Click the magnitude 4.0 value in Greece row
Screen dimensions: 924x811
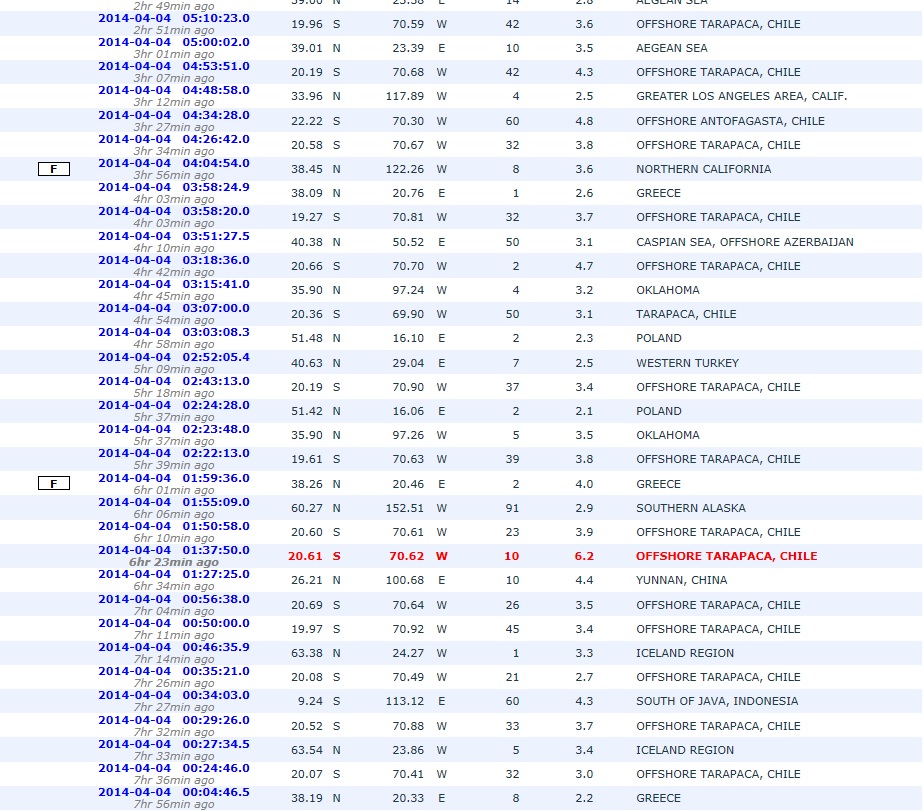coord(584,484)
